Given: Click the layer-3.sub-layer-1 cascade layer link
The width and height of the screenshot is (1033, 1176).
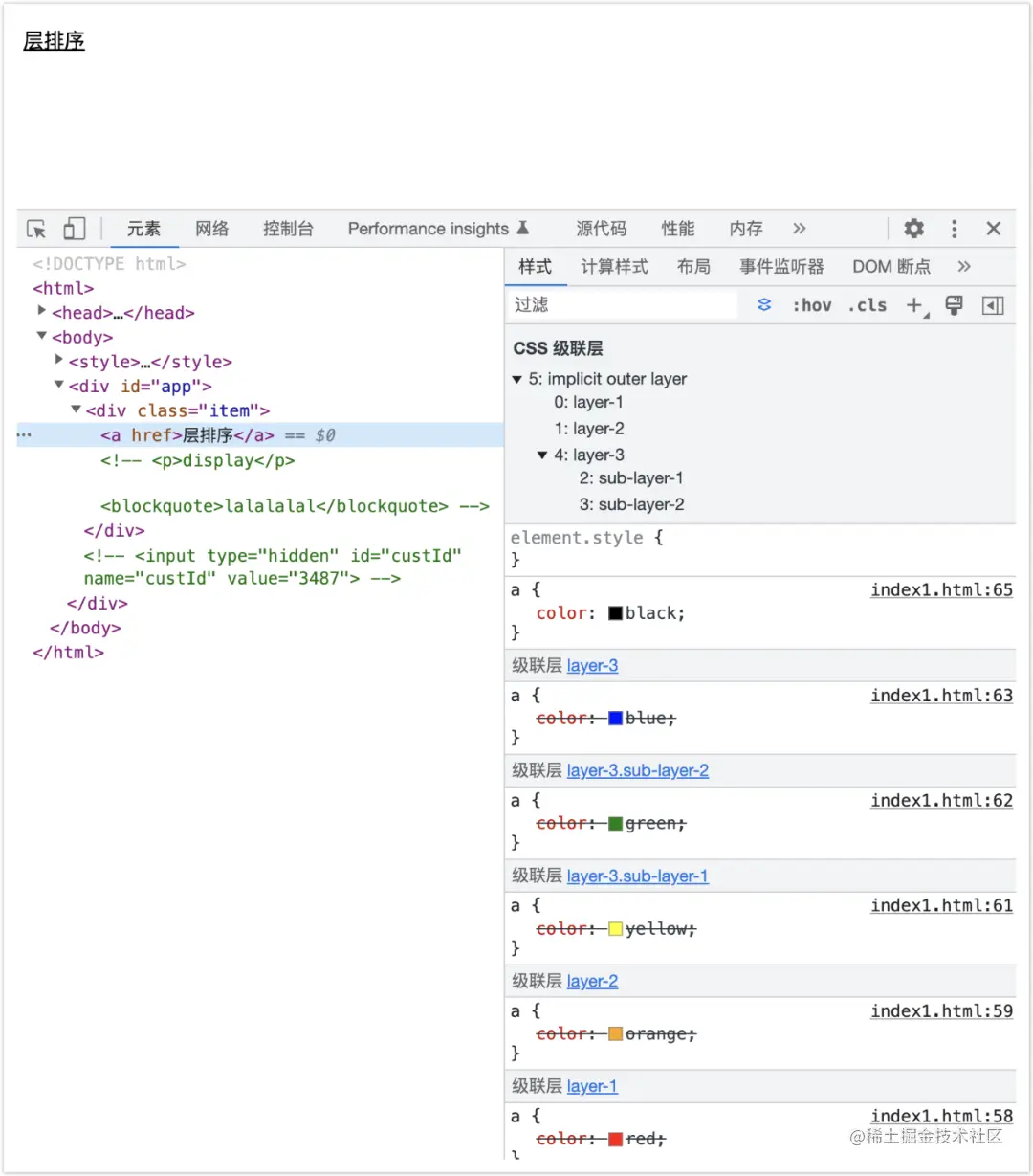Looking at the screenshot, I should pyautogui.click(x=637, y=876).
